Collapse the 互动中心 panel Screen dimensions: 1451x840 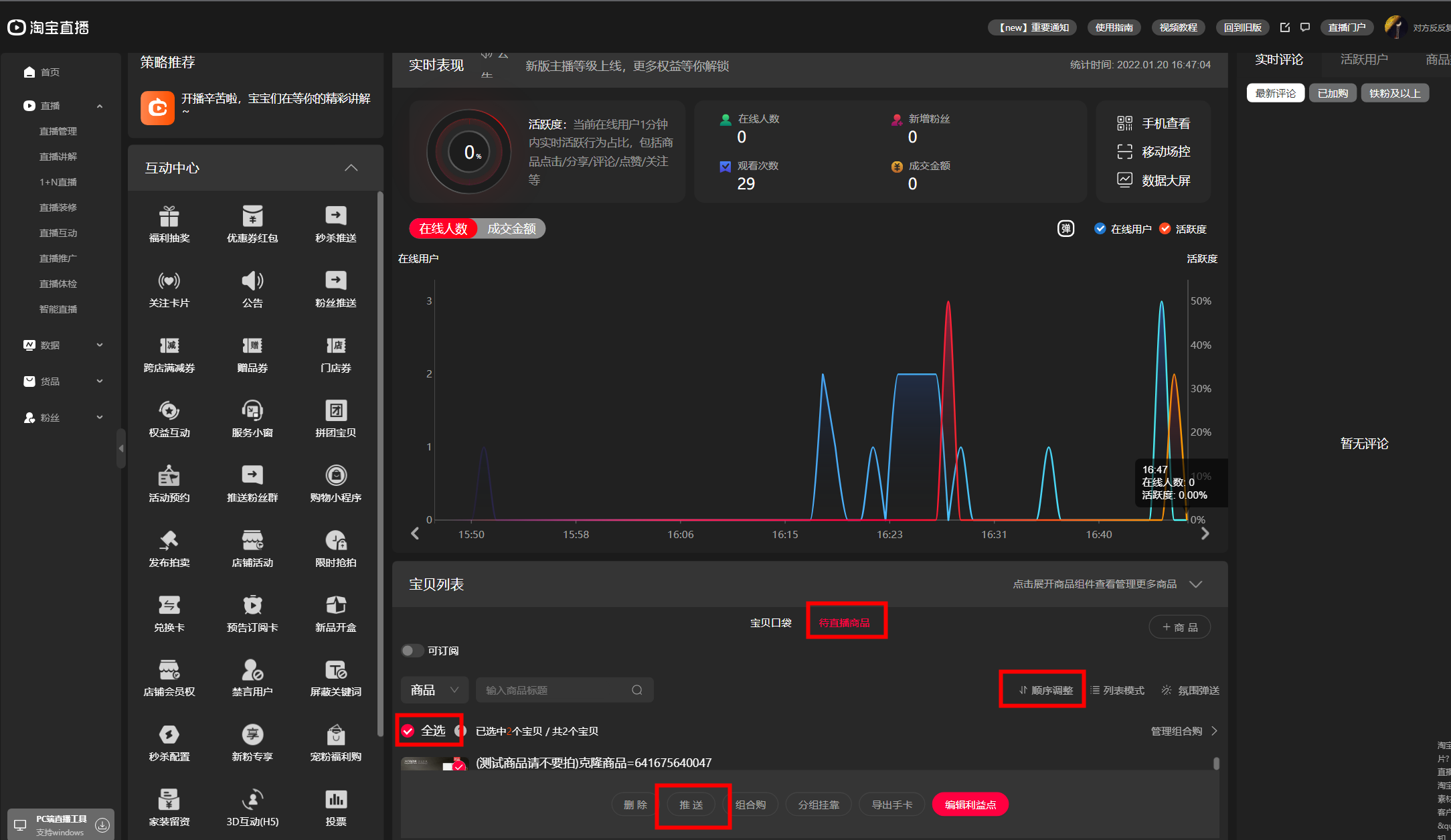[351, 168]
